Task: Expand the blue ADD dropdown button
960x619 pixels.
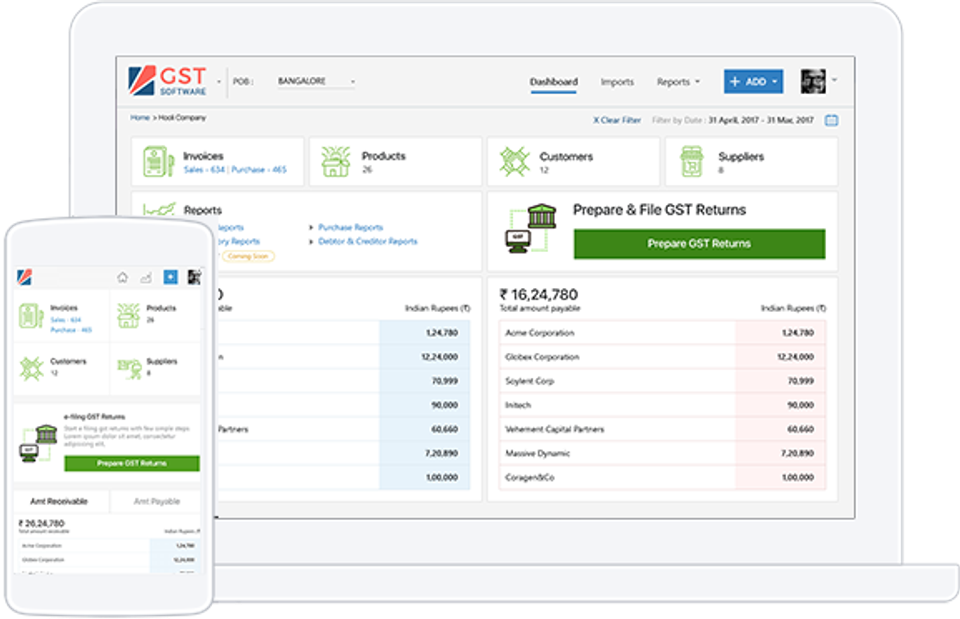Action: [x=753, y=82]
